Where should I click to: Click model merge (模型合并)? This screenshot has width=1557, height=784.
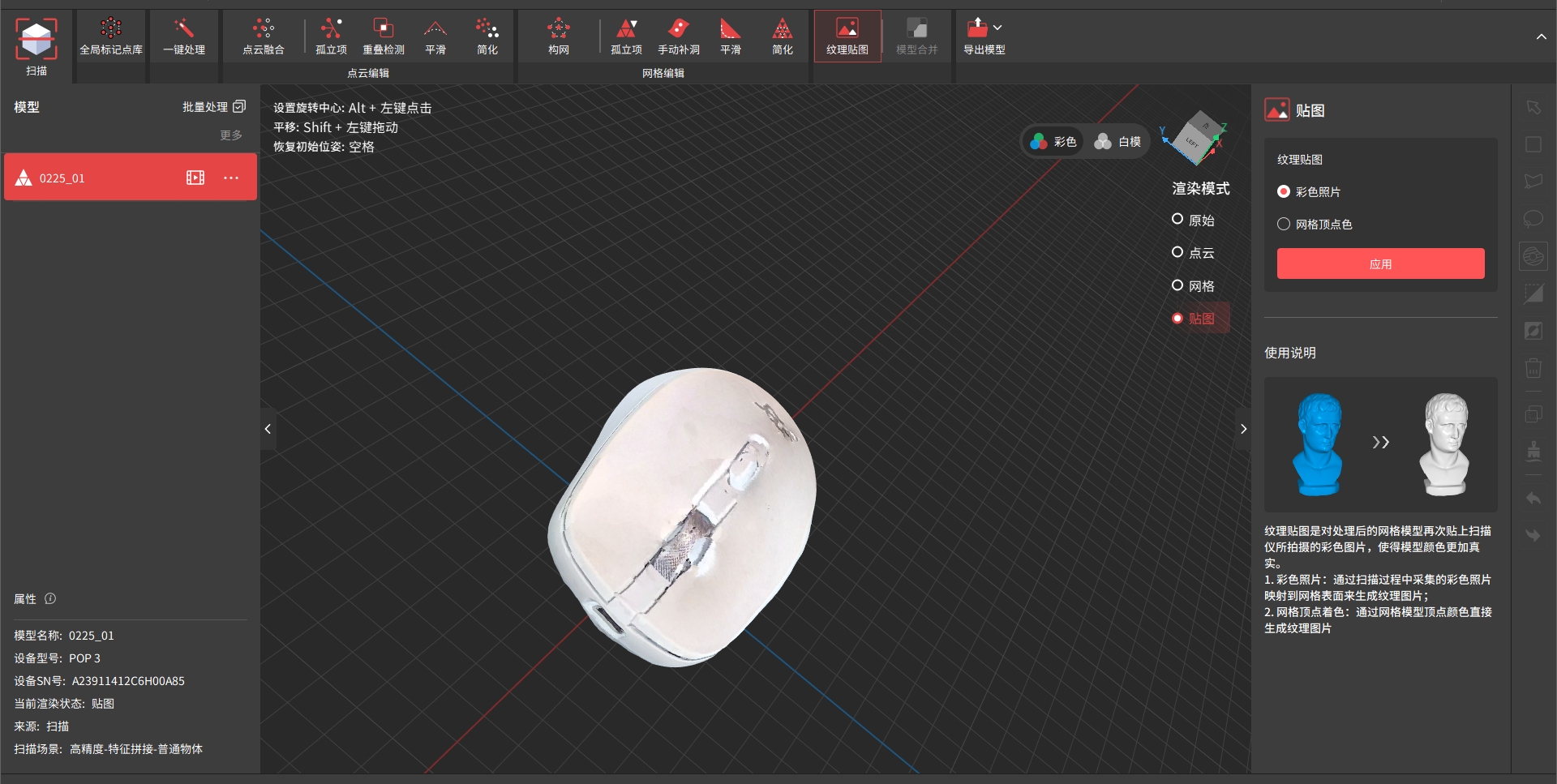click(x=917, y=38)
